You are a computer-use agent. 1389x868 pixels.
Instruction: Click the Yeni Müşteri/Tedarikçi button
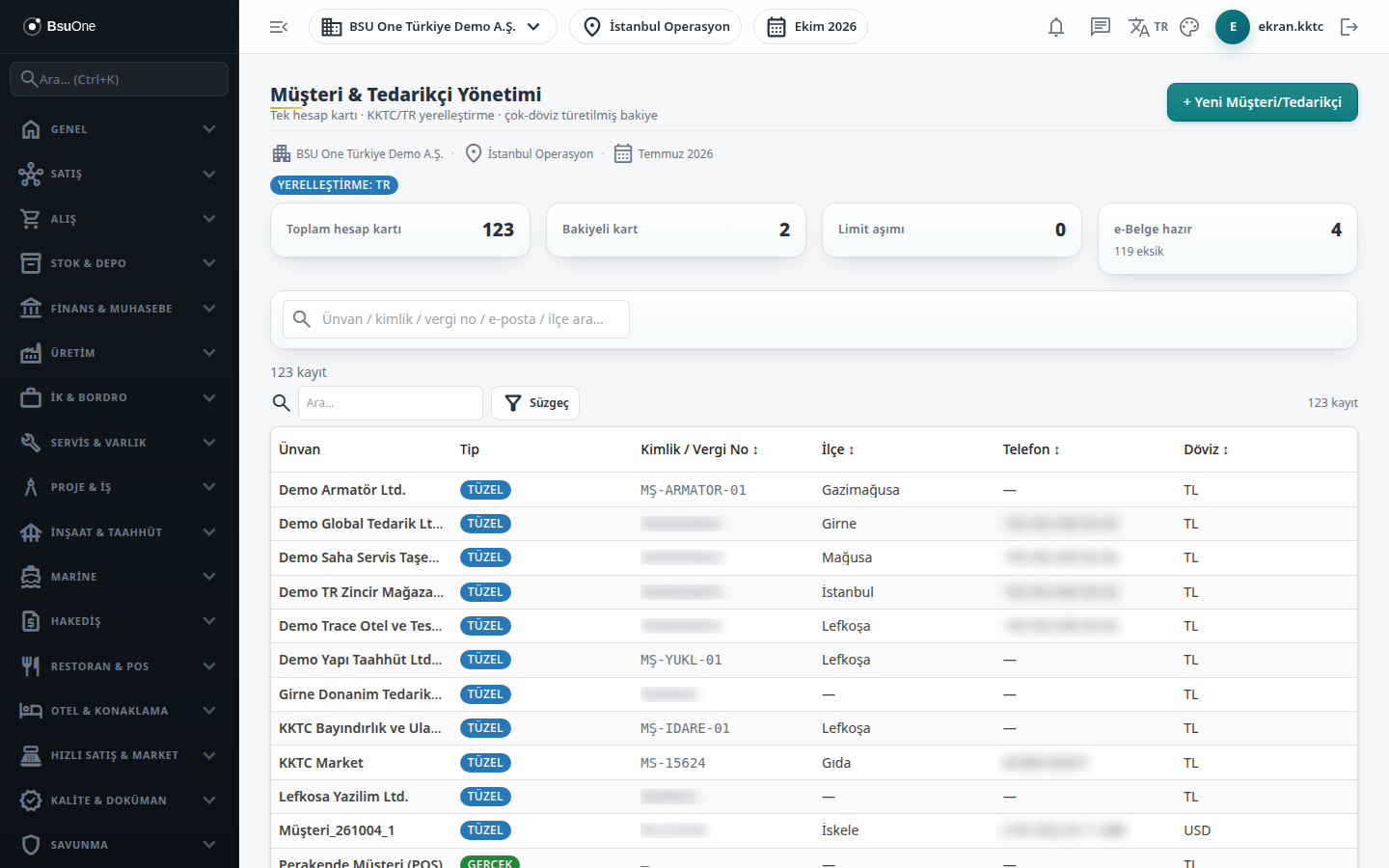pos(1262,102)
